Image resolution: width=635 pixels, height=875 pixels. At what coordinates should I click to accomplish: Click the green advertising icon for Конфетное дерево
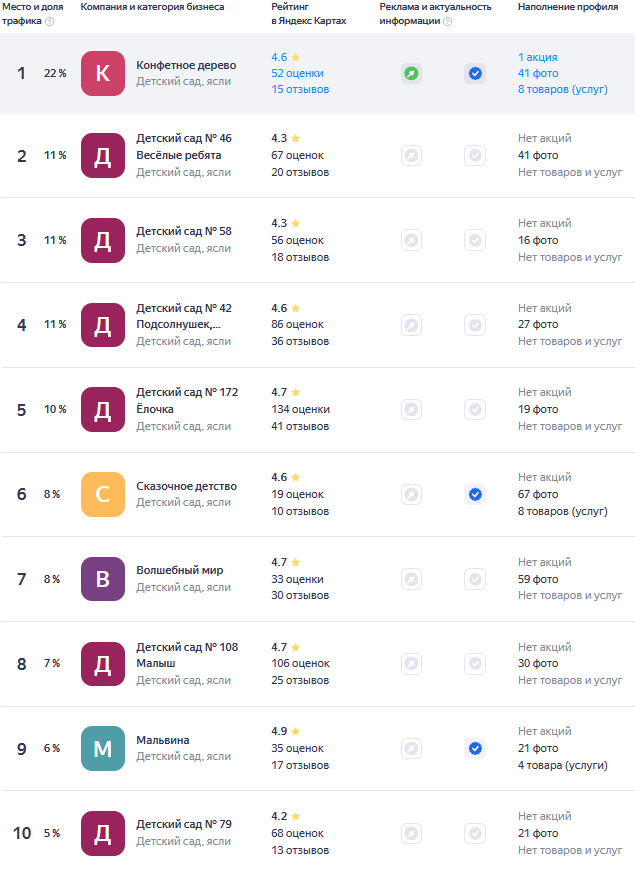411,73
